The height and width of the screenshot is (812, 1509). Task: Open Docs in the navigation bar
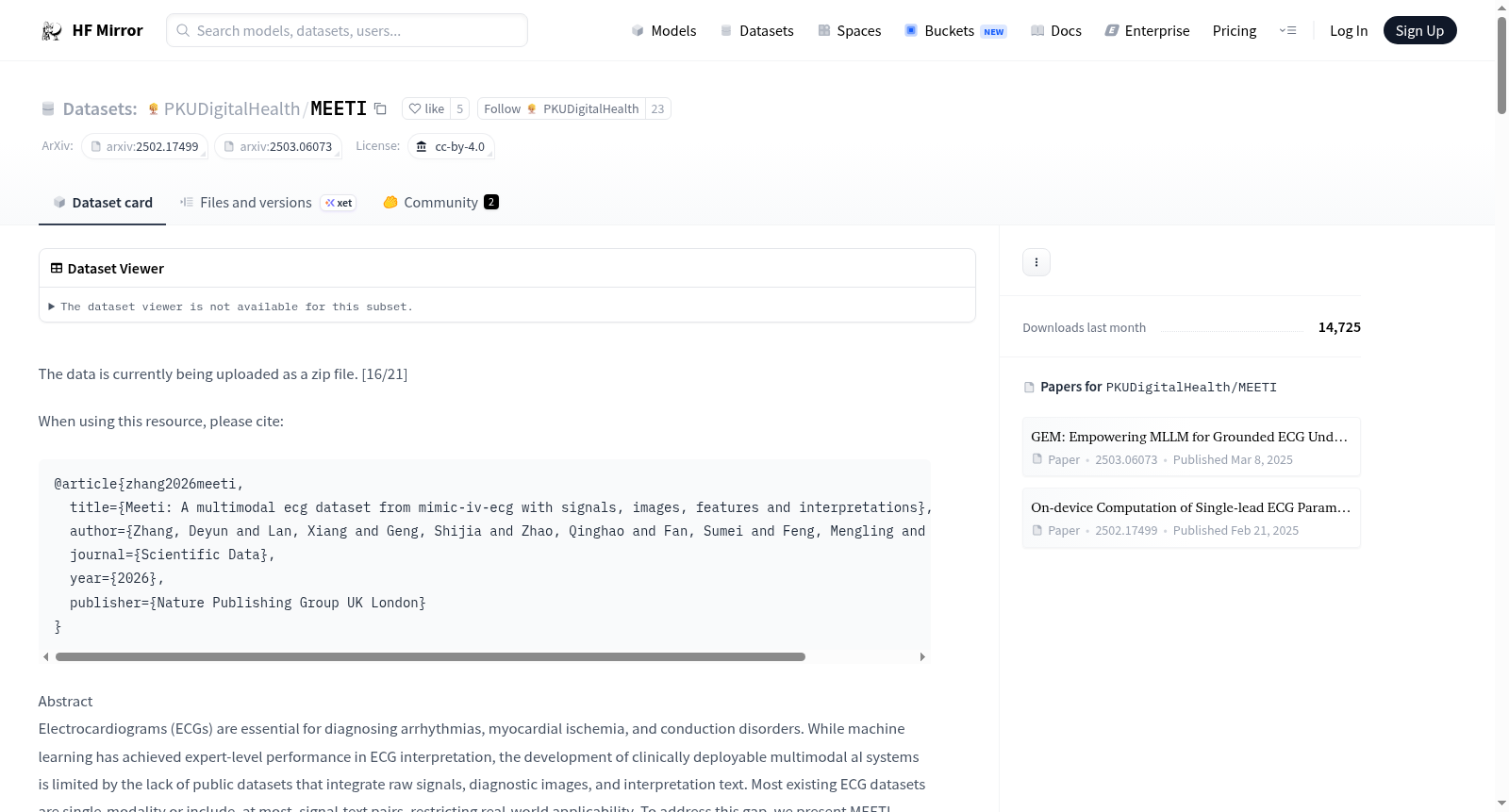pyautogui.click(x=1056, y=31)
